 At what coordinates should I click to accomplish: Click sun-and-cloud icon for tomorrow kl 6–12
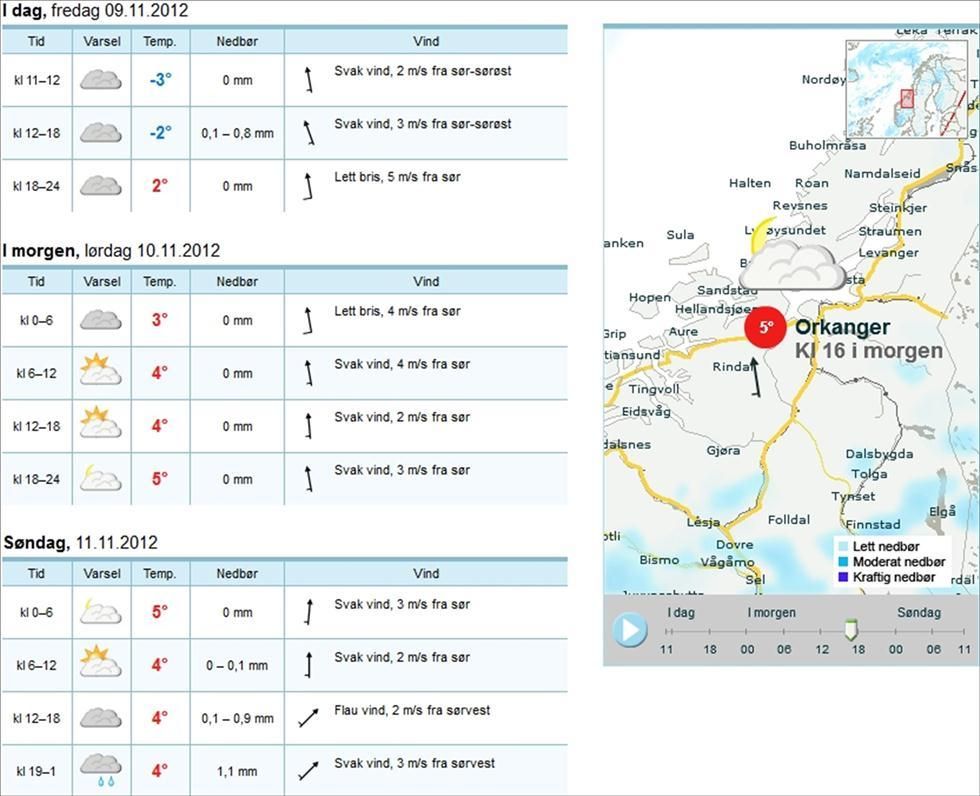[101, 373]
